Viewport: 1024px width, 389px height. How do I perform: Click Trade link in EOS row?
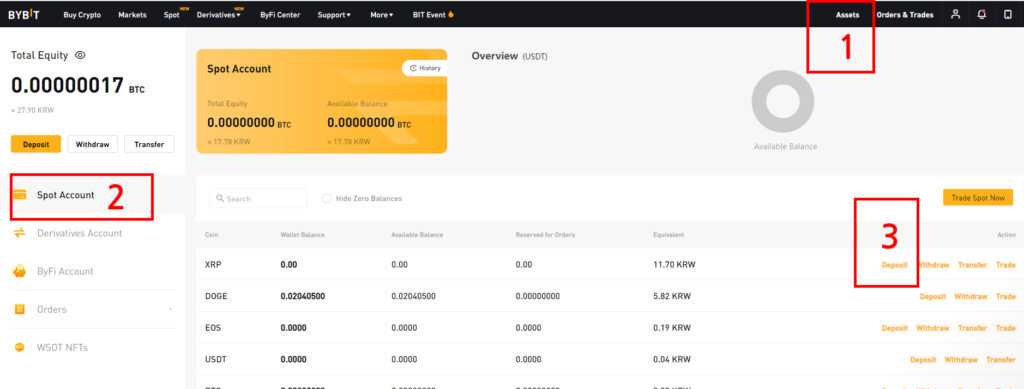click(x=1006, y=328)
